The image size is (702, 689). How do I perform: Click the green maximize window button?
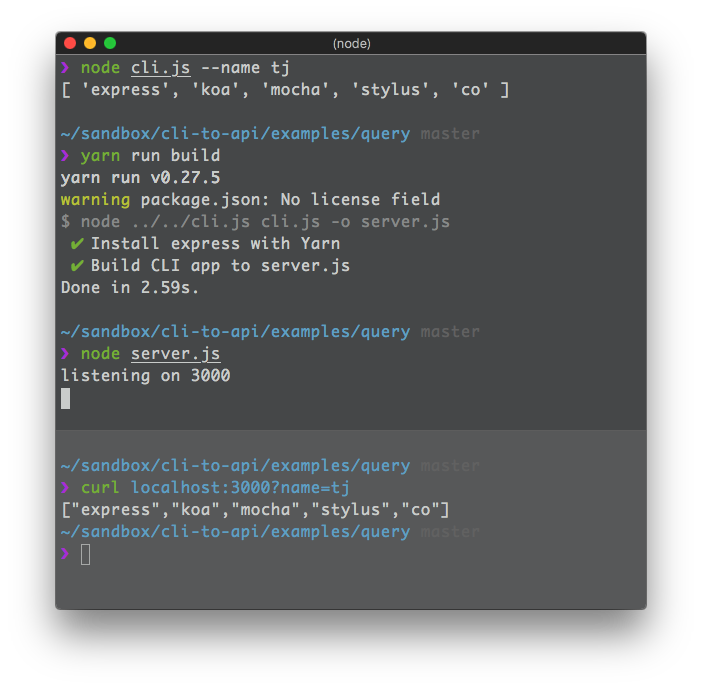[110, 43]
